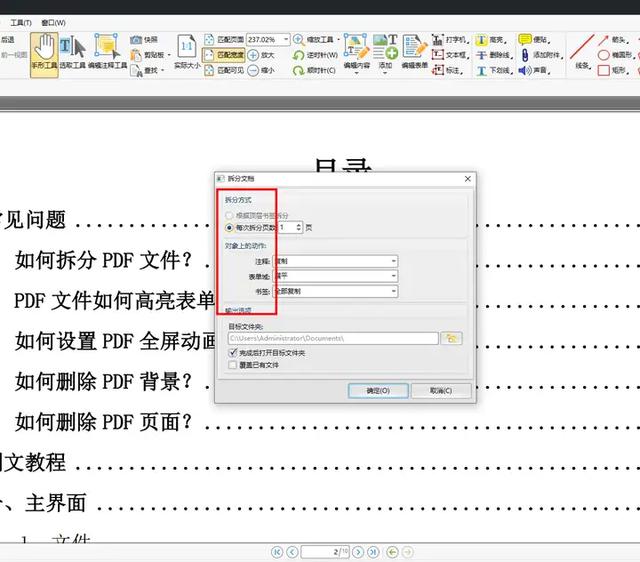Click 匹配可见 fit visible
Screen dimensions: 640x562
[224, 71]
